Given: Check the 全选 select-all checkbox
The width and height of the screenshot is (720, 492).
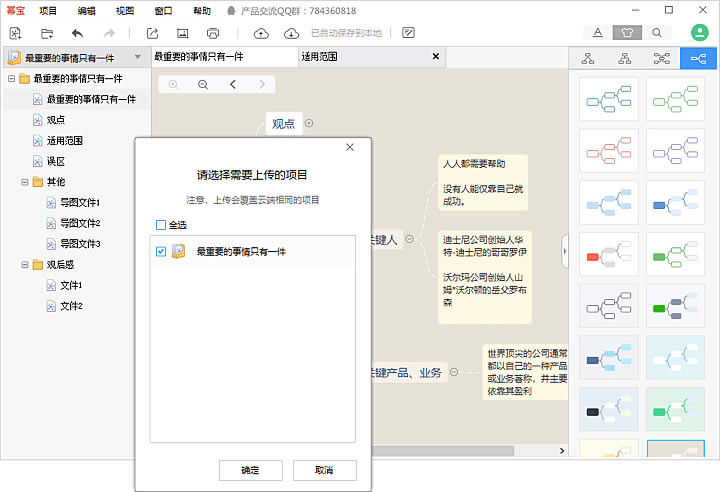Looking at the screenshot, I should [x=161, y=225].
